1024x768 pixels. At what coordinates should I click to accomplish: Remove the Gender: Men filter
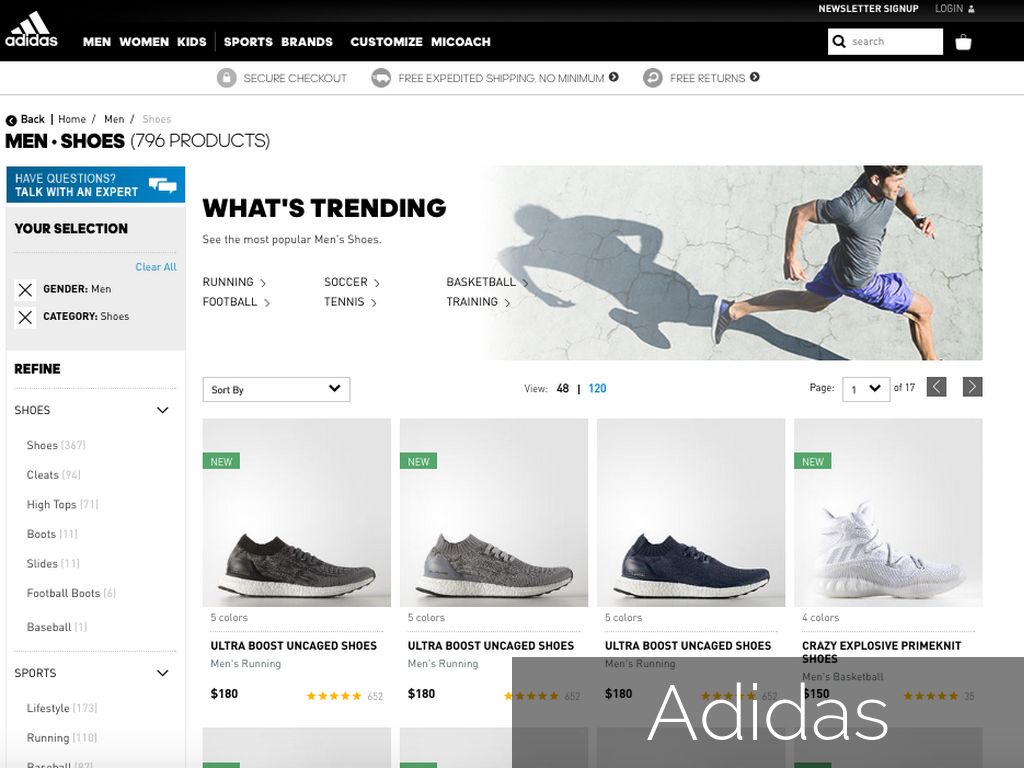(x=25, y=290)
